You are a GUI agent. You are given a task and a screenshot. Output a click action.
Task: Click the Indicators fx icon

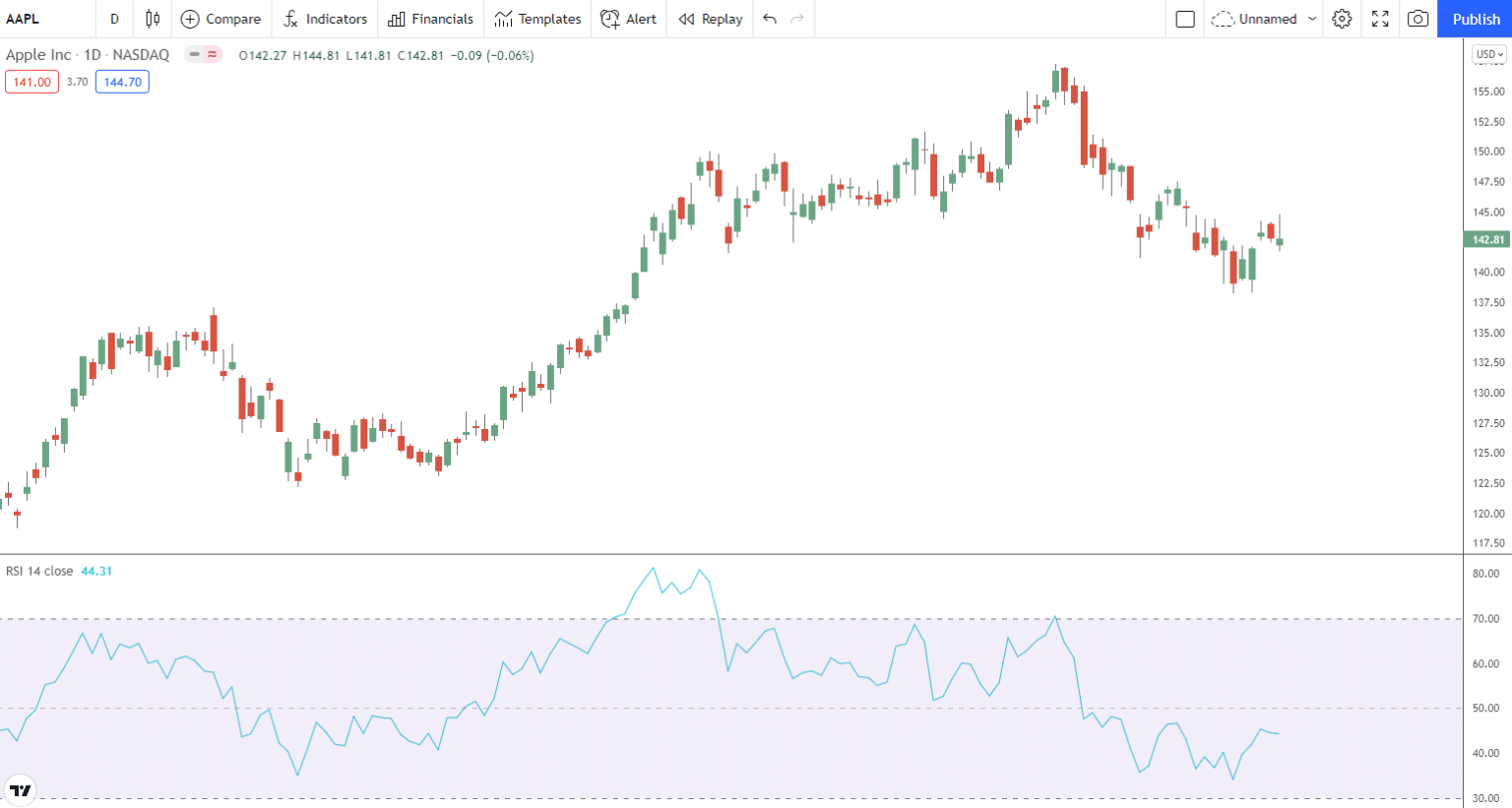pos(290,19)
